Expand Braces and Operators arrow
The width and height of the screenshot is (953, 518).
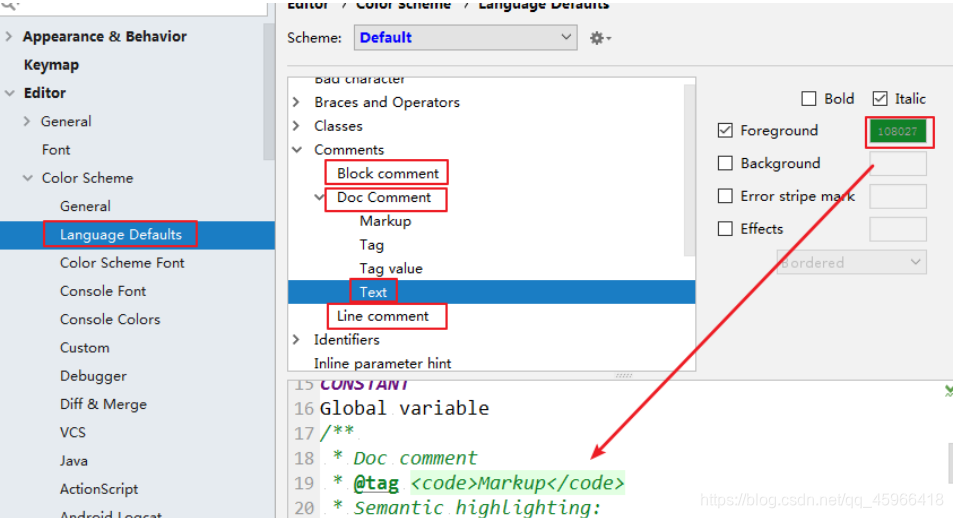coord(296,102)
